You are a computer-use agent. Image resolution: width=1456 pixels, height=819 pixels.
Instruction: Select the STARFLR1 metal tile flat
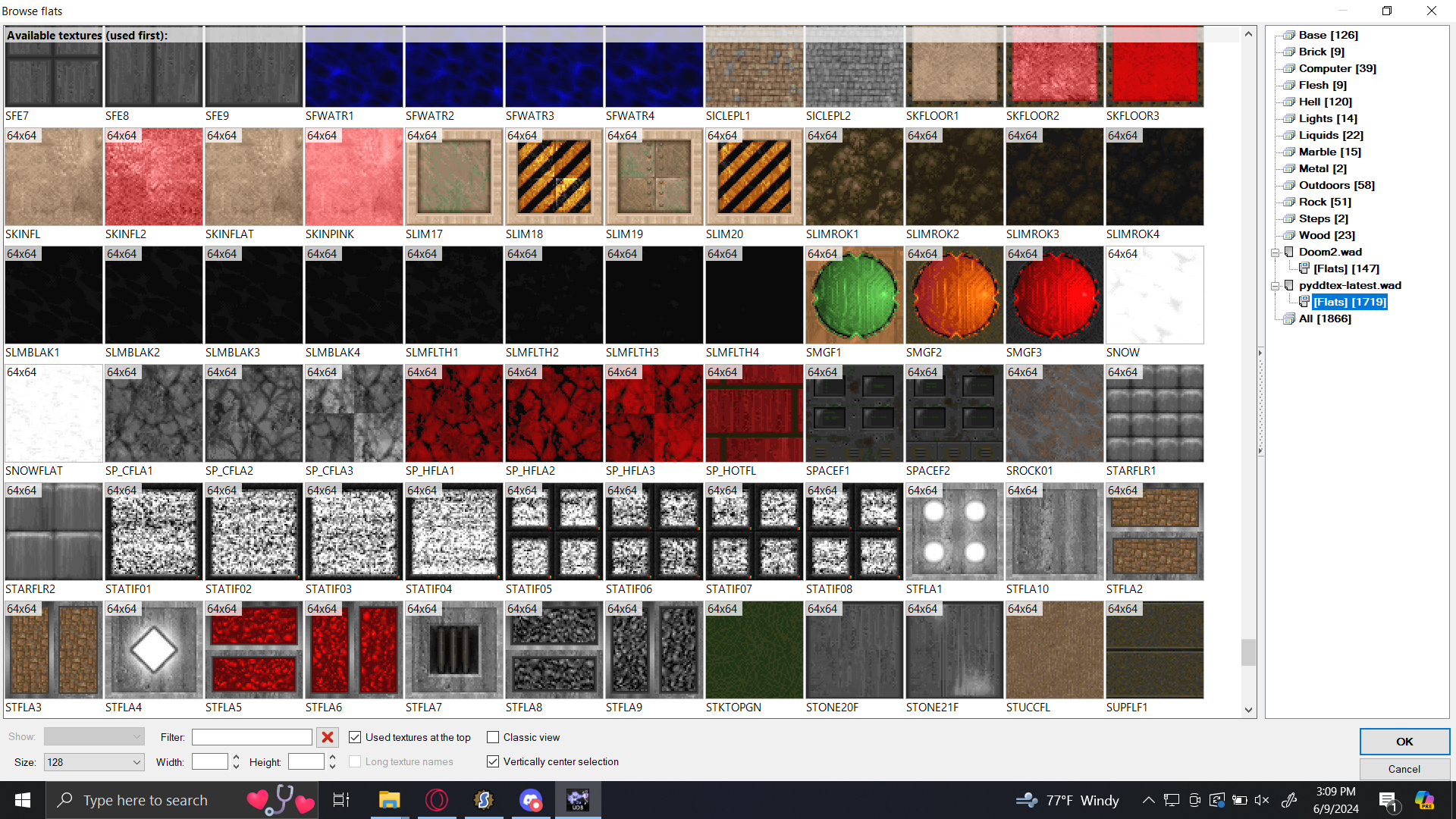coord(1154,413)
